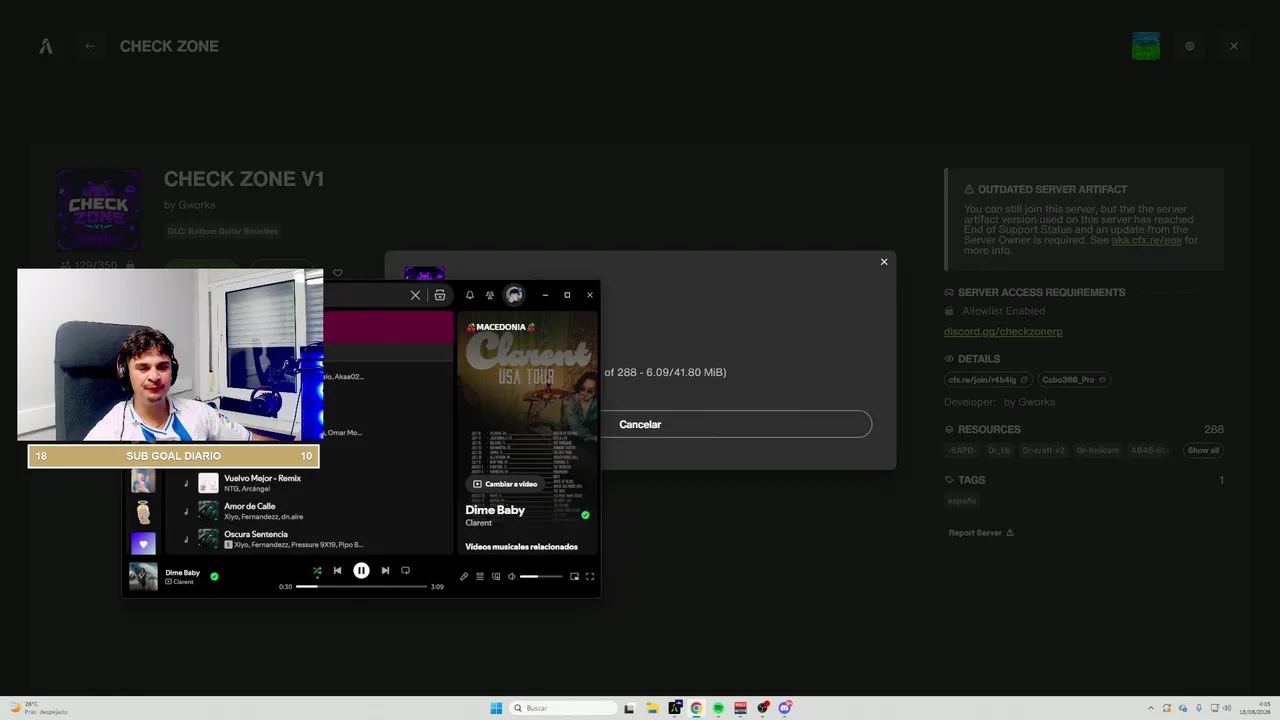The width and height of the screenshot is (1280, 720).
Task: Open Videos musicales relacionados section
Action: coord(521,547)
